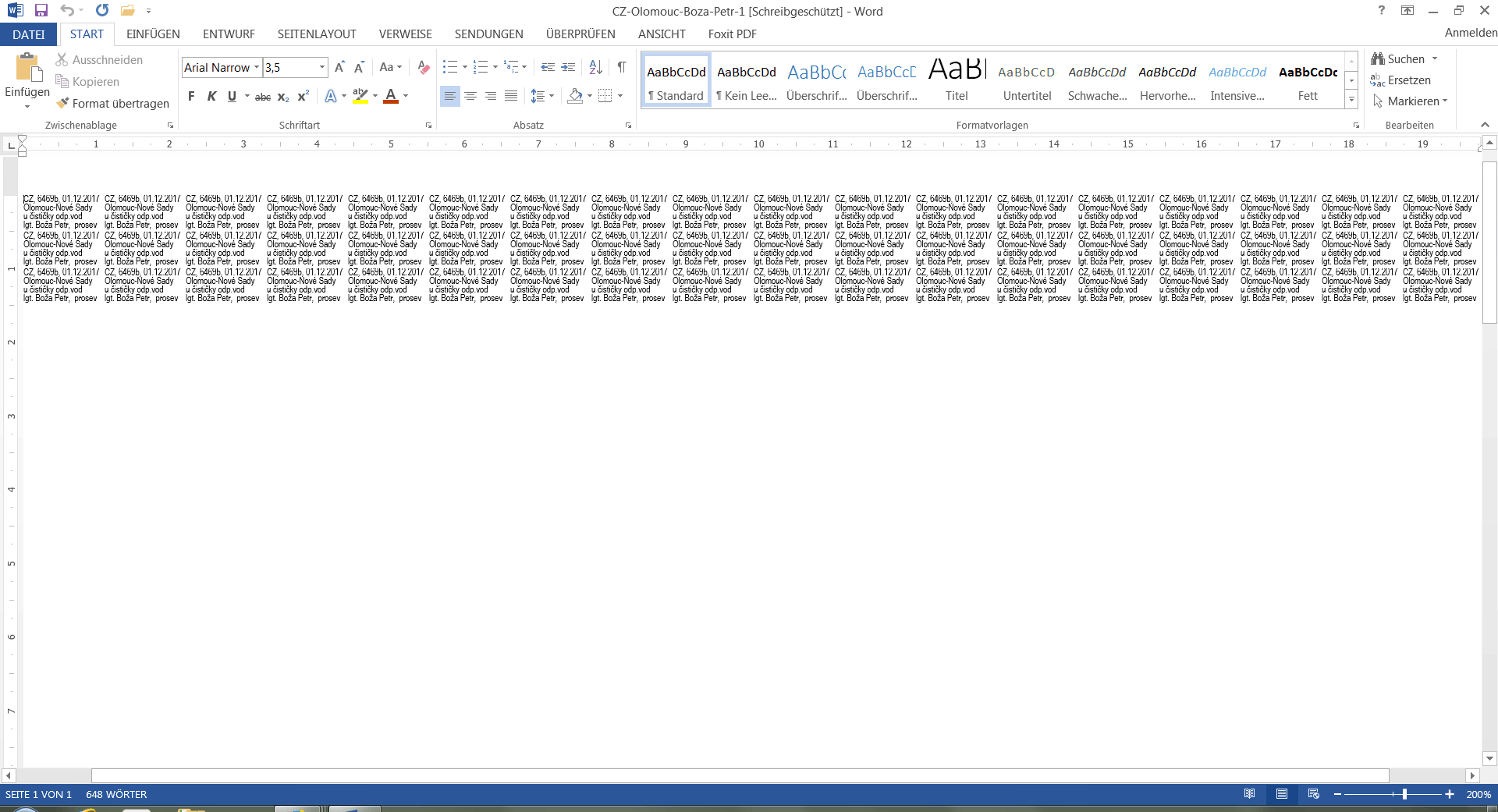1498x812 pixels.
Task: Open the EINFÜGEN ribbon tab
Action: tap(153, 34)
